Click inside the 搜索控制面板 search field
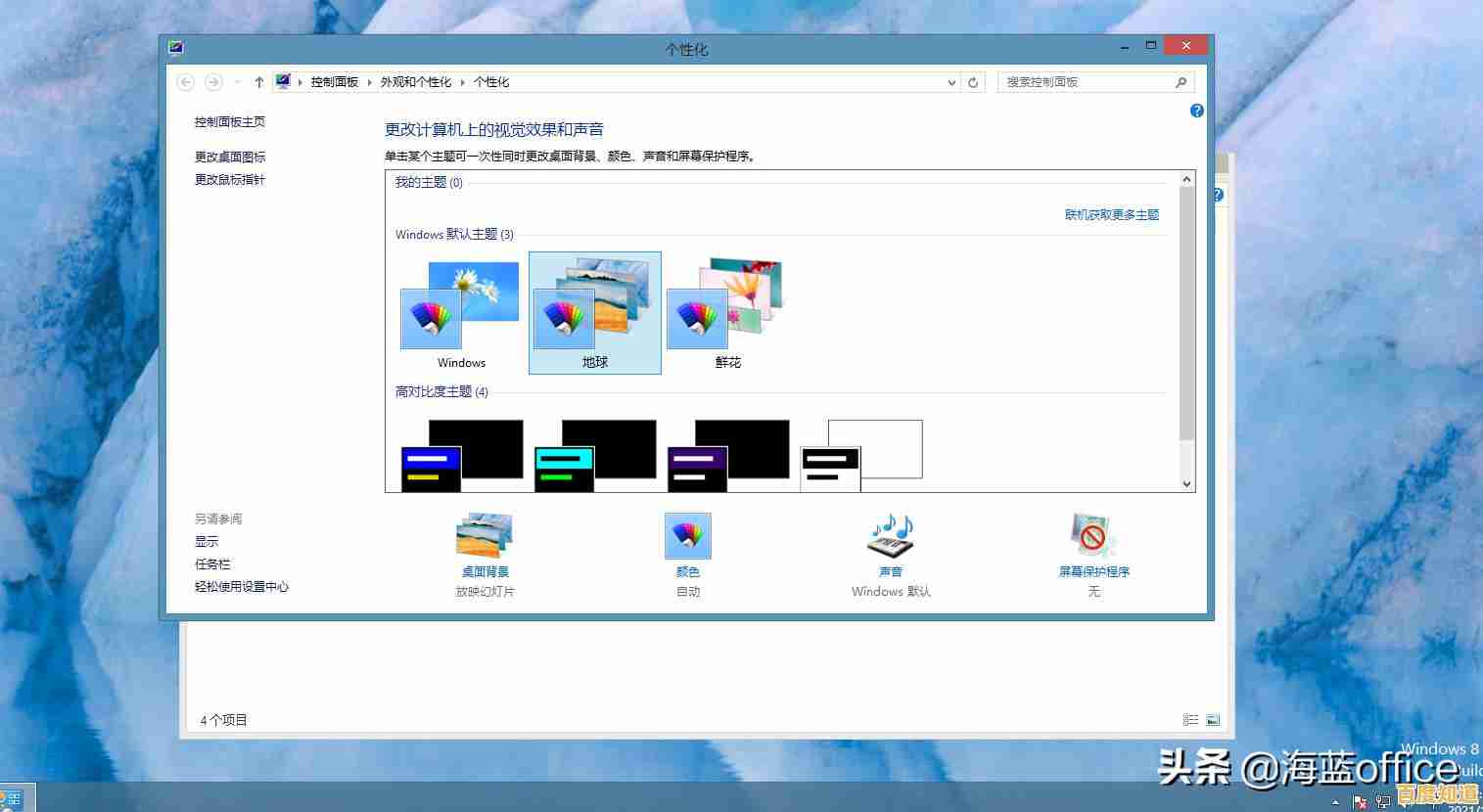This screenshot has width=1483, height=812. 1087,82
